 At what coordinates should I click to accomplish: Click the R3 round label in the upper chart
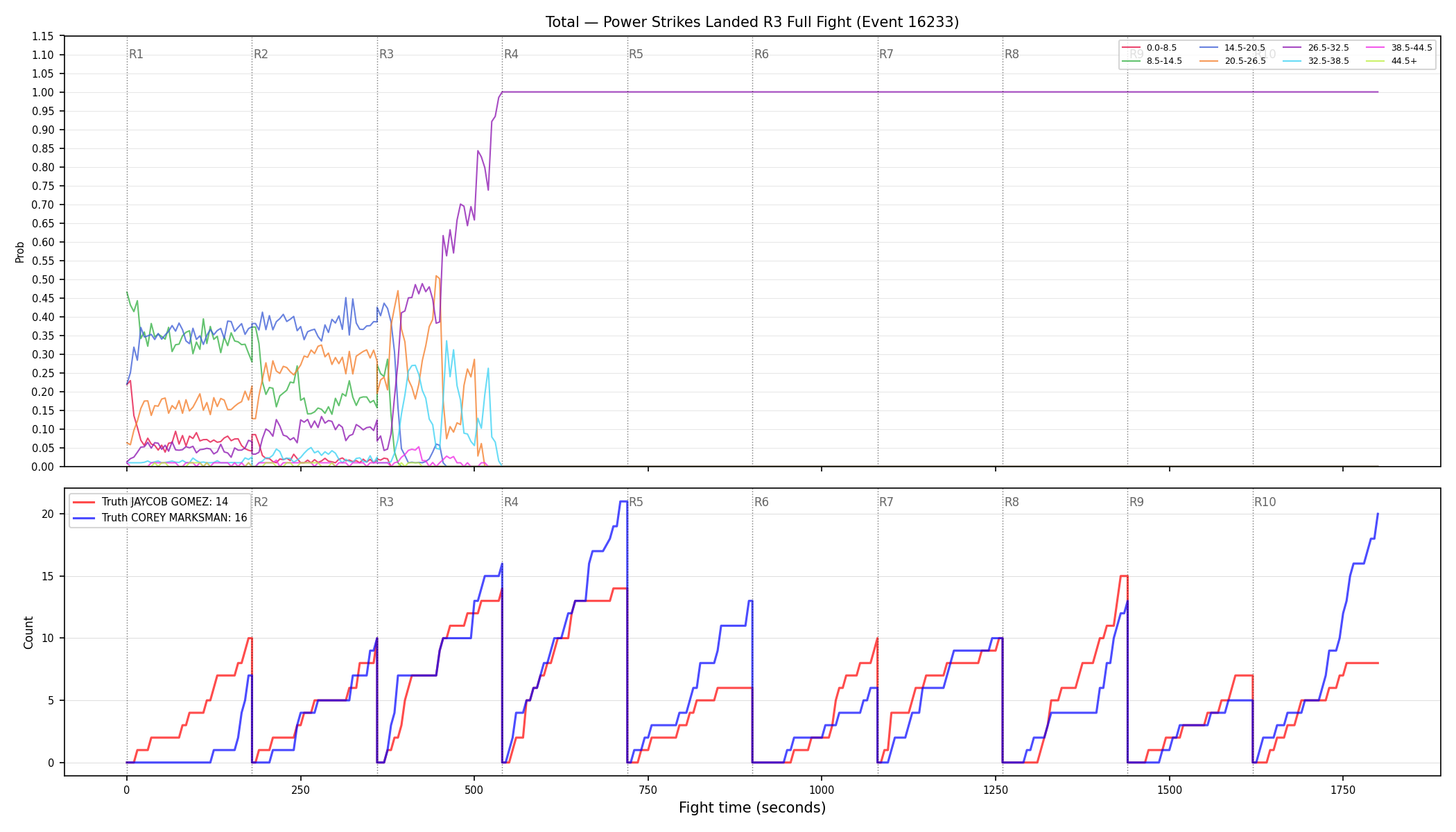[386, 54]
